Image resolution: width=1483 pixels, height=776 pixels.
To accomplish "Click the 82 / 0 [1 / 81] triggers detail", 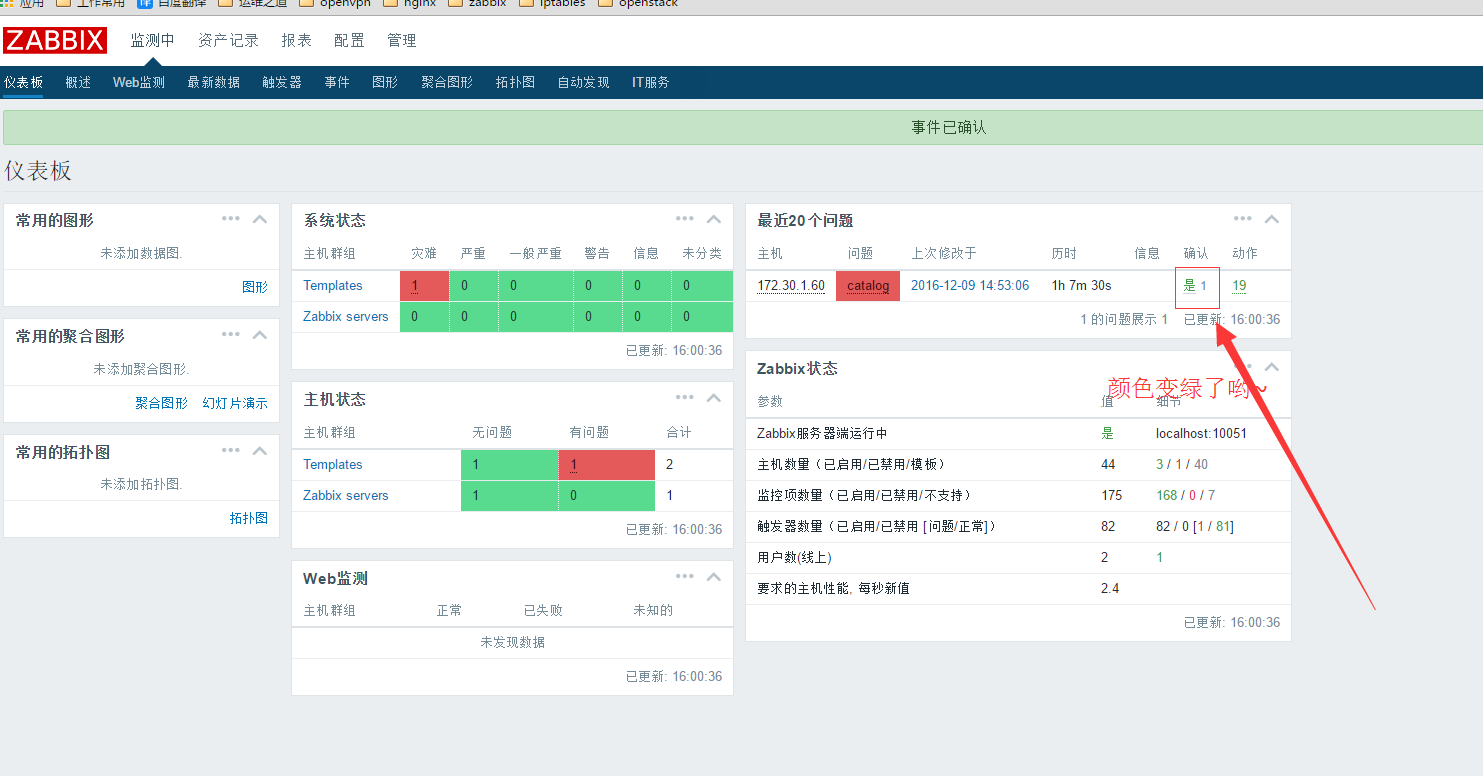I will coord(1195,527).
